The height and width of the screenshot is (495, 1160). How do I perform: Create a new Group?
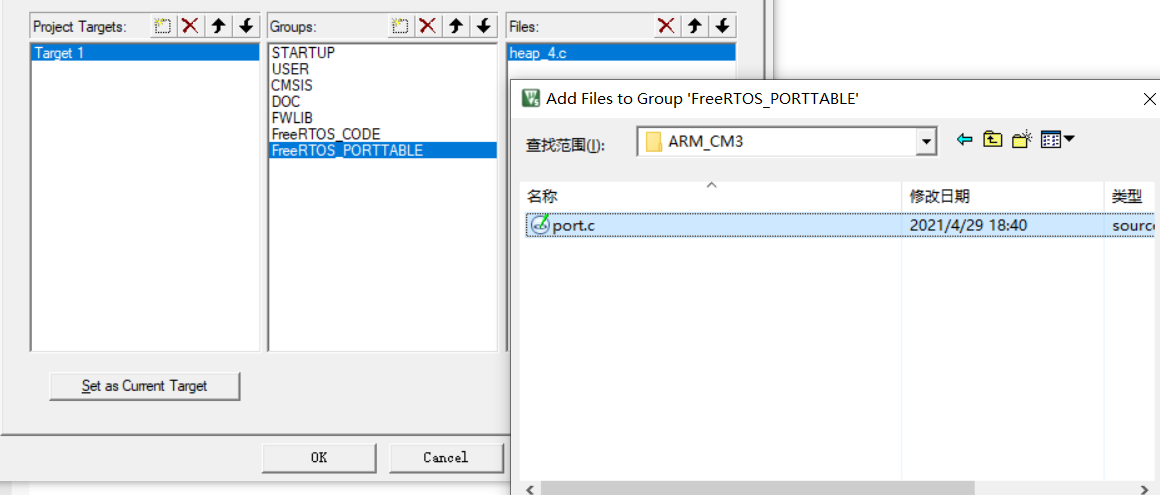pos(400,27)
